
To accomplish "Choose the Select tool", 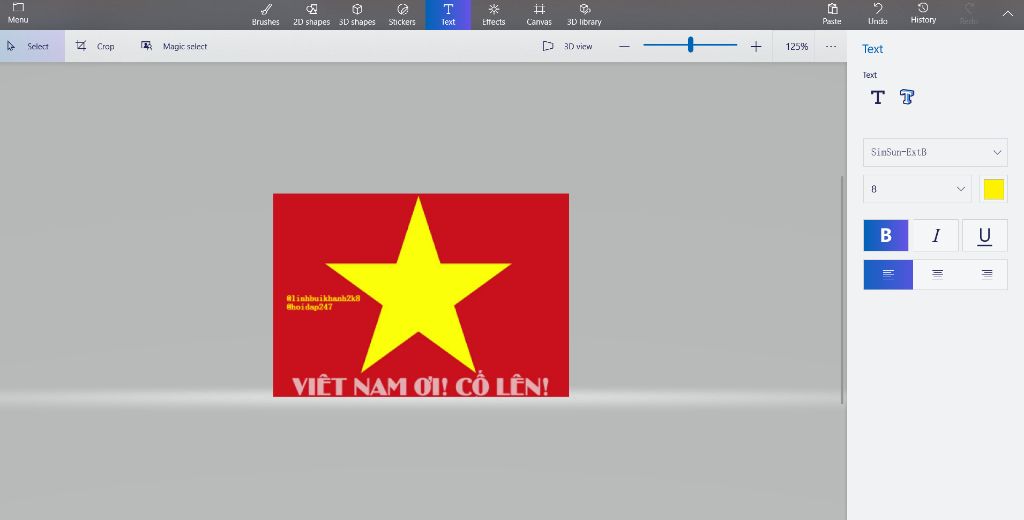I will [32, 46].
